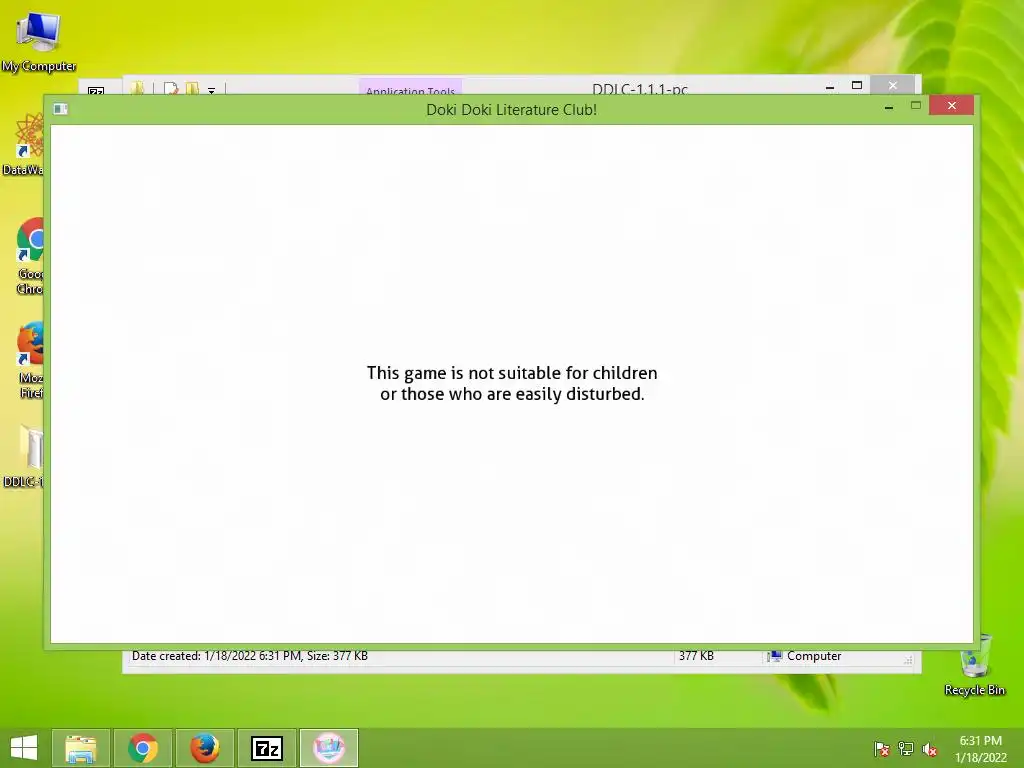Click the muted volume icon in tray
This screenshot has width=1024, height=768.
pyautogui.click(x=930, y=749)
